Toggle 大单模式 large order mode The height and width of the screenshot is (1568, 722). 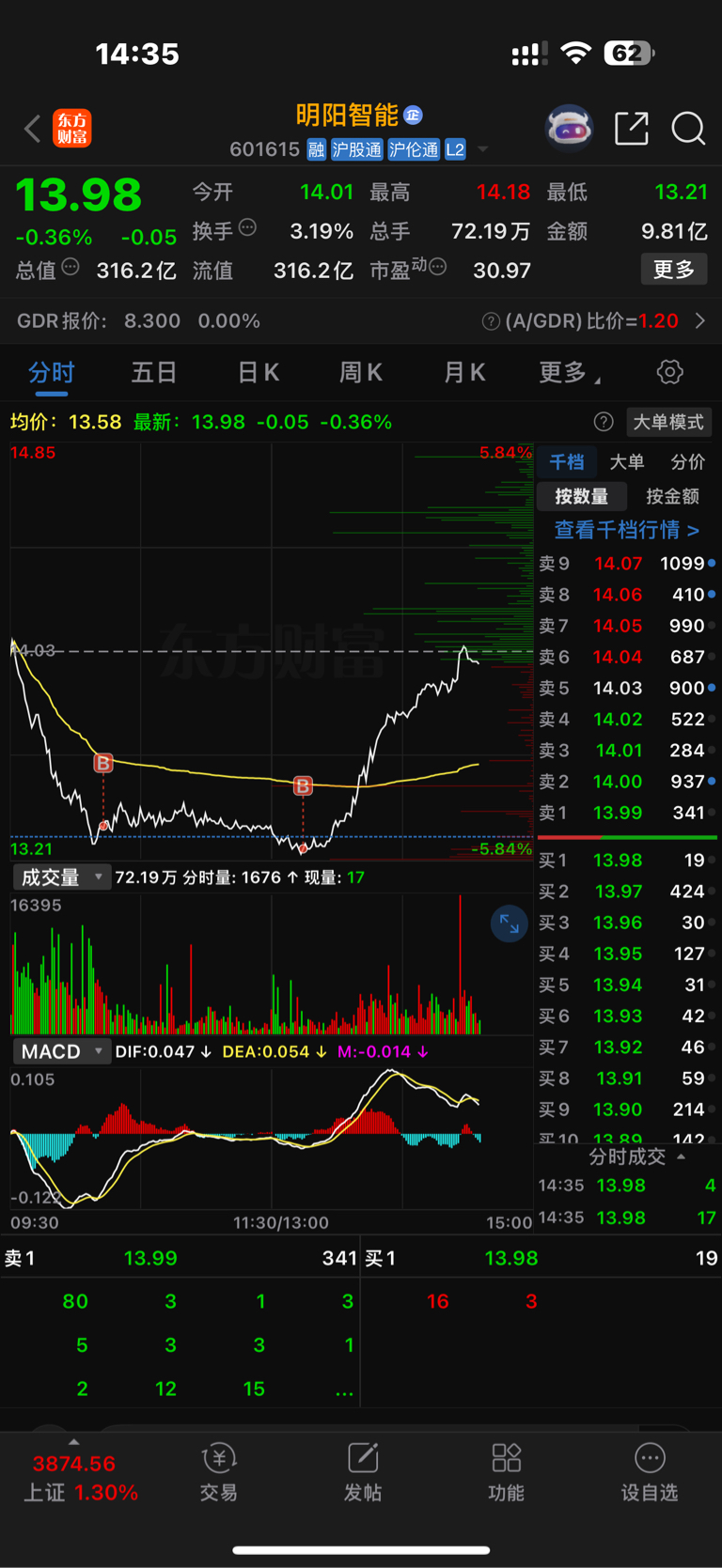tap(668, 422)
